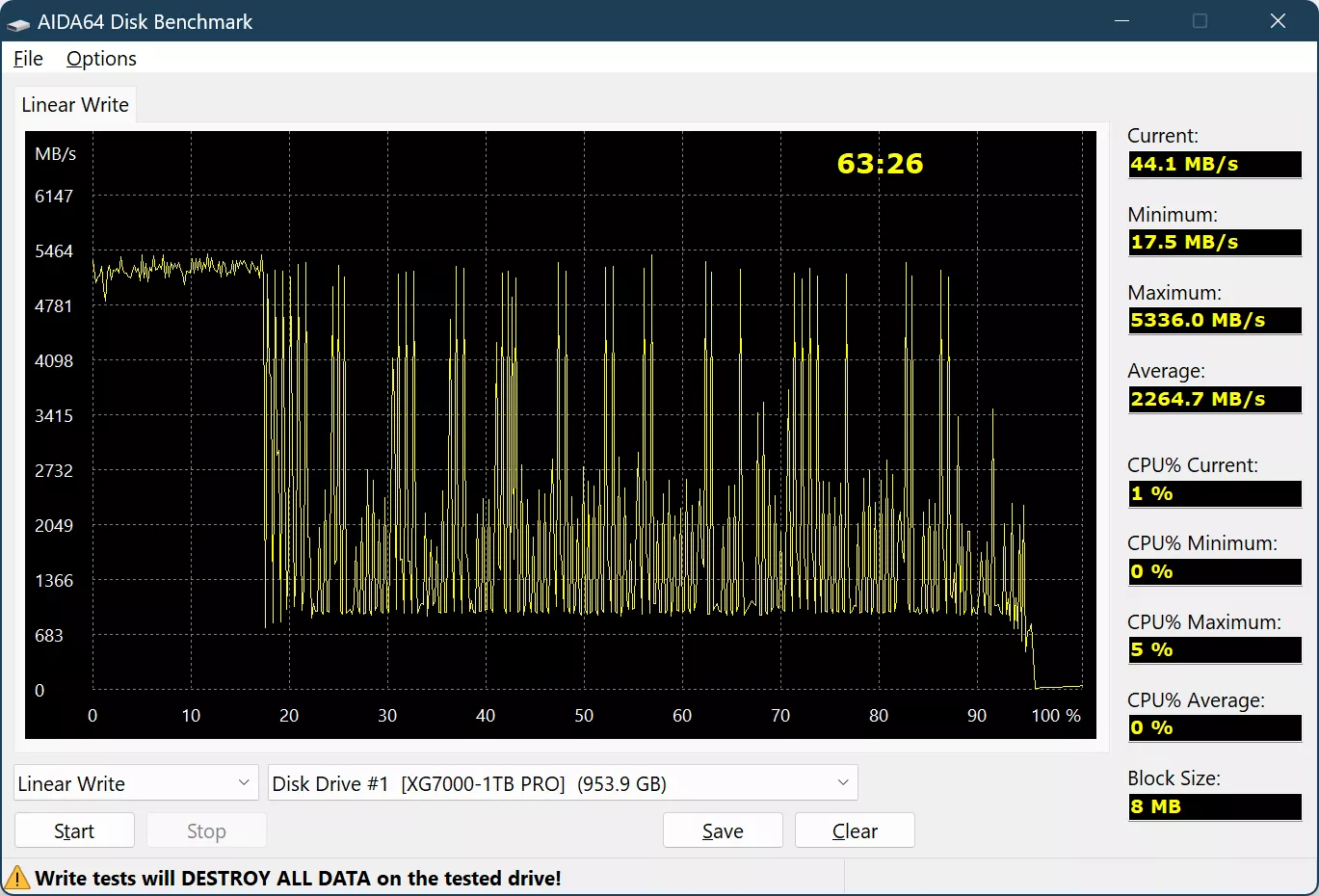This screenshot has width=1319, height=896.
Task: Click the Block Size value 8 MB
Action: (1215, 806)
